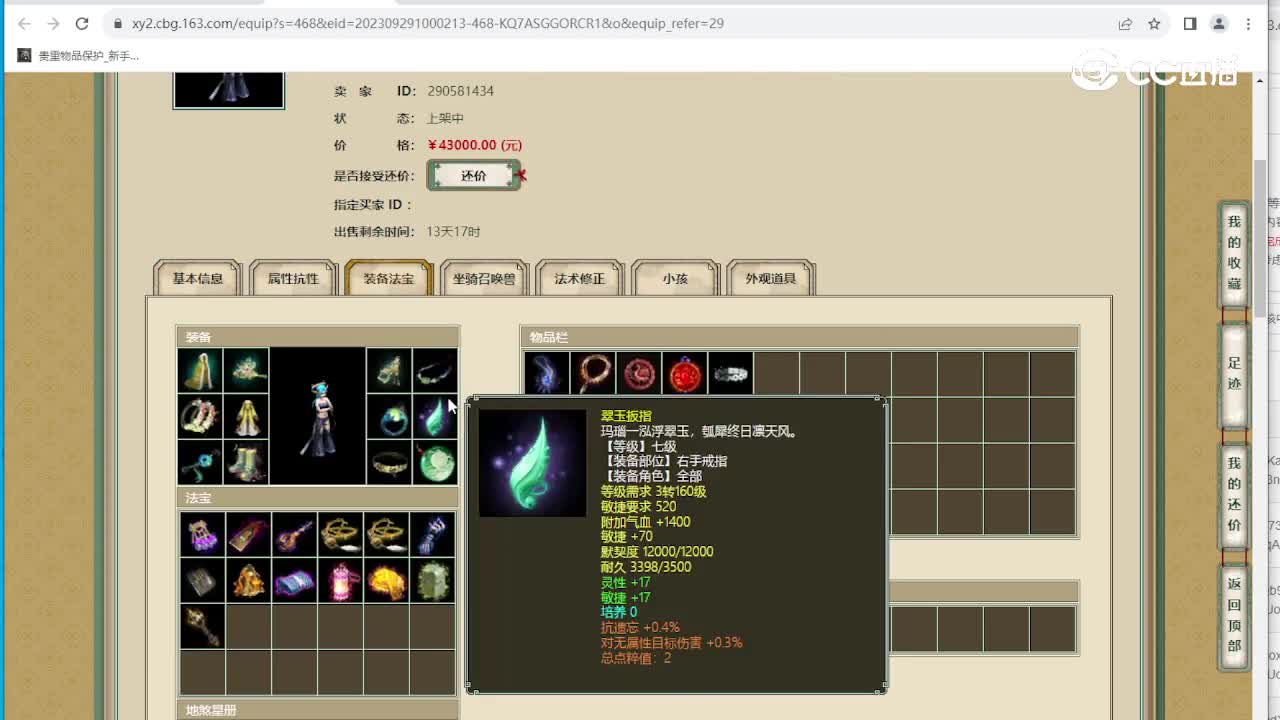Click the share page icon in address bar
The height and width of the screenshot is (720, 1280).
click(x=1125, y=23)
